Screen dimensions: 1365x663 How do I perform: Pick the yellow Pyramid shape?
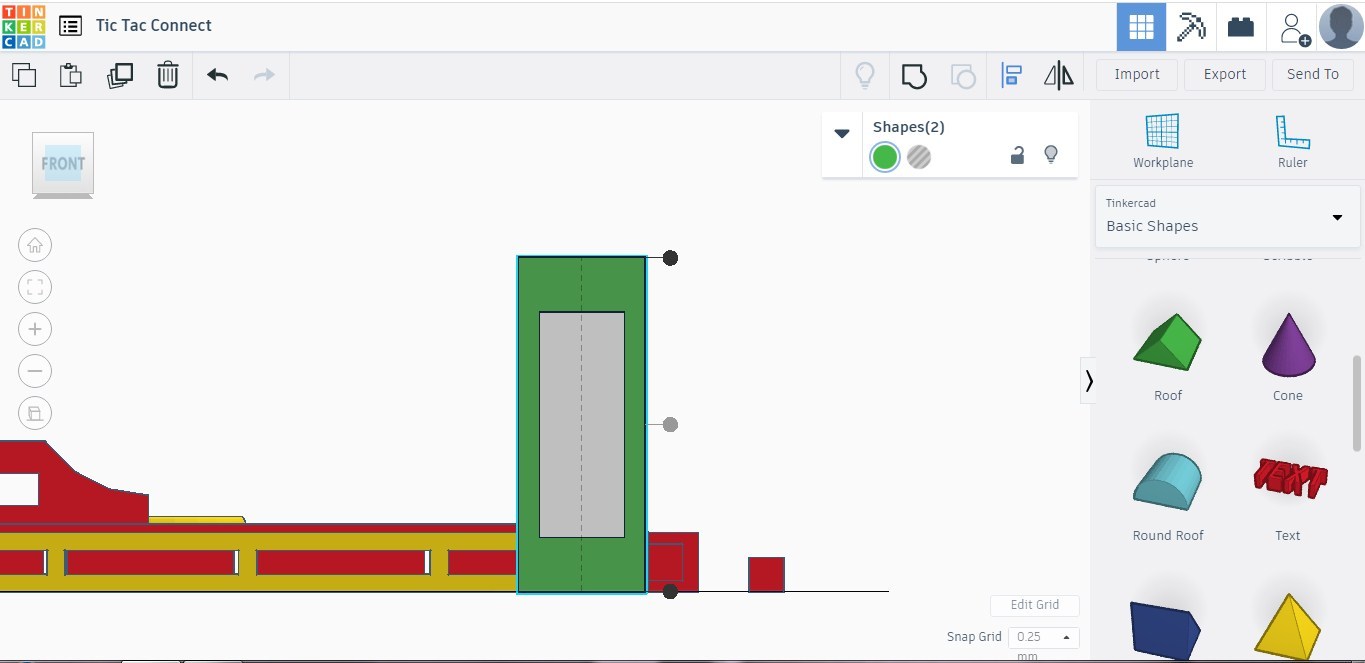(1288, 628)
